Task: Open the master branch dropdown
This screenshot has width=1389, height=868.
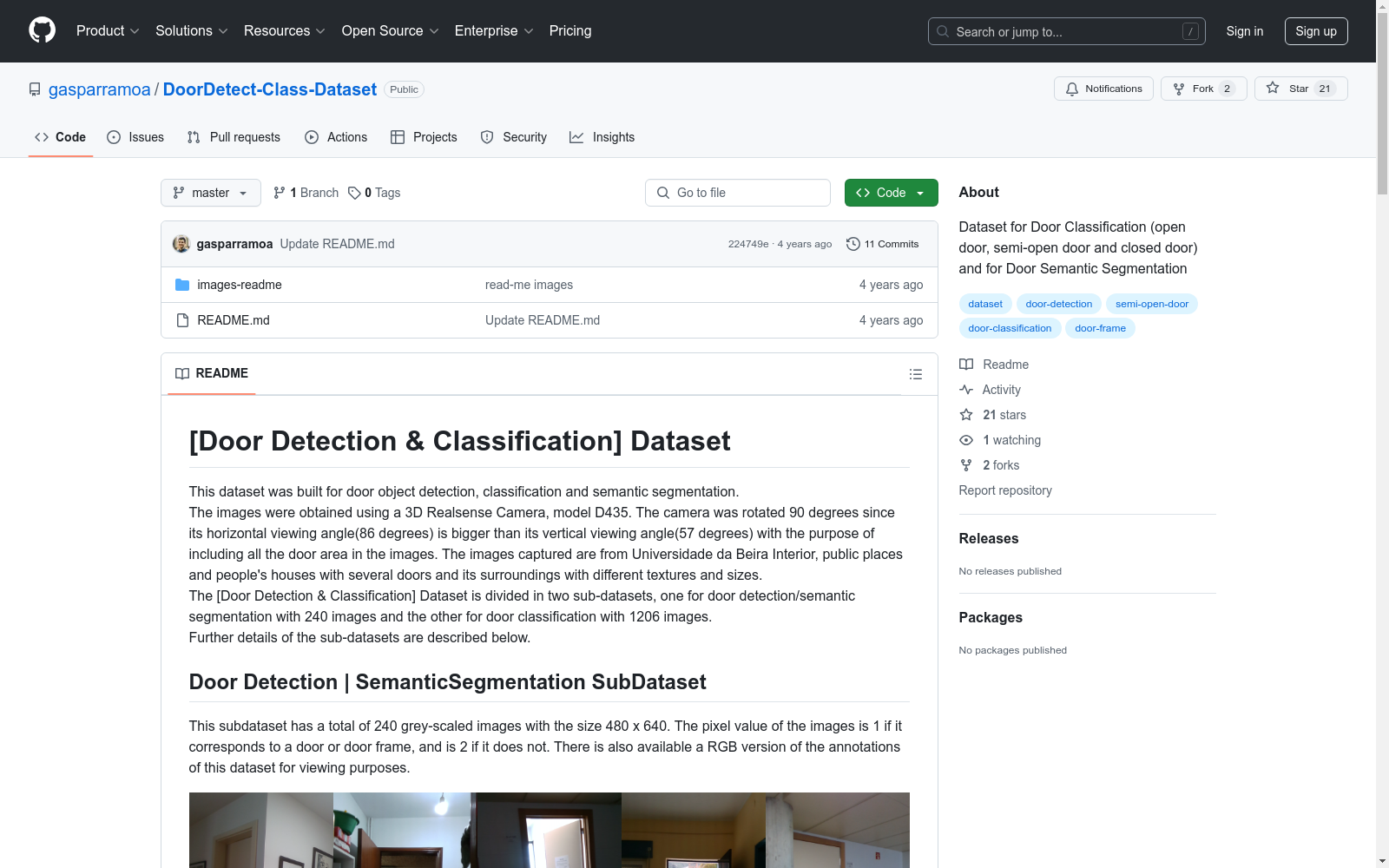Action: pos(210,193)
